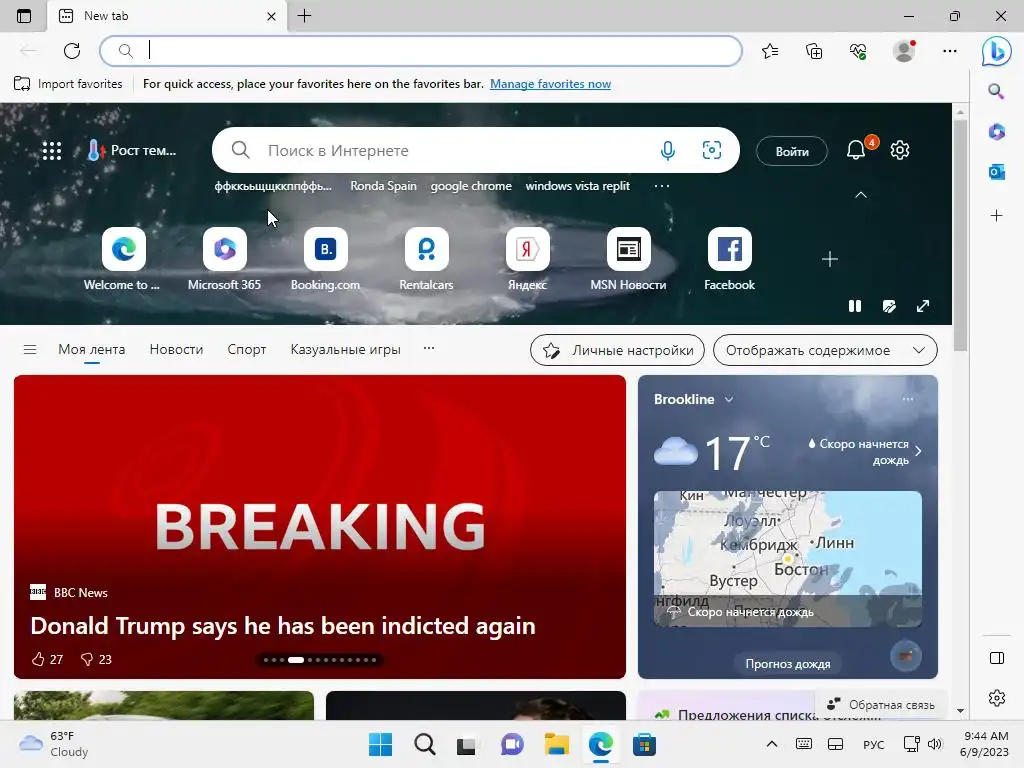Open sidebar customize settings gear
The image size is (1024, 768).
point(997,698)
